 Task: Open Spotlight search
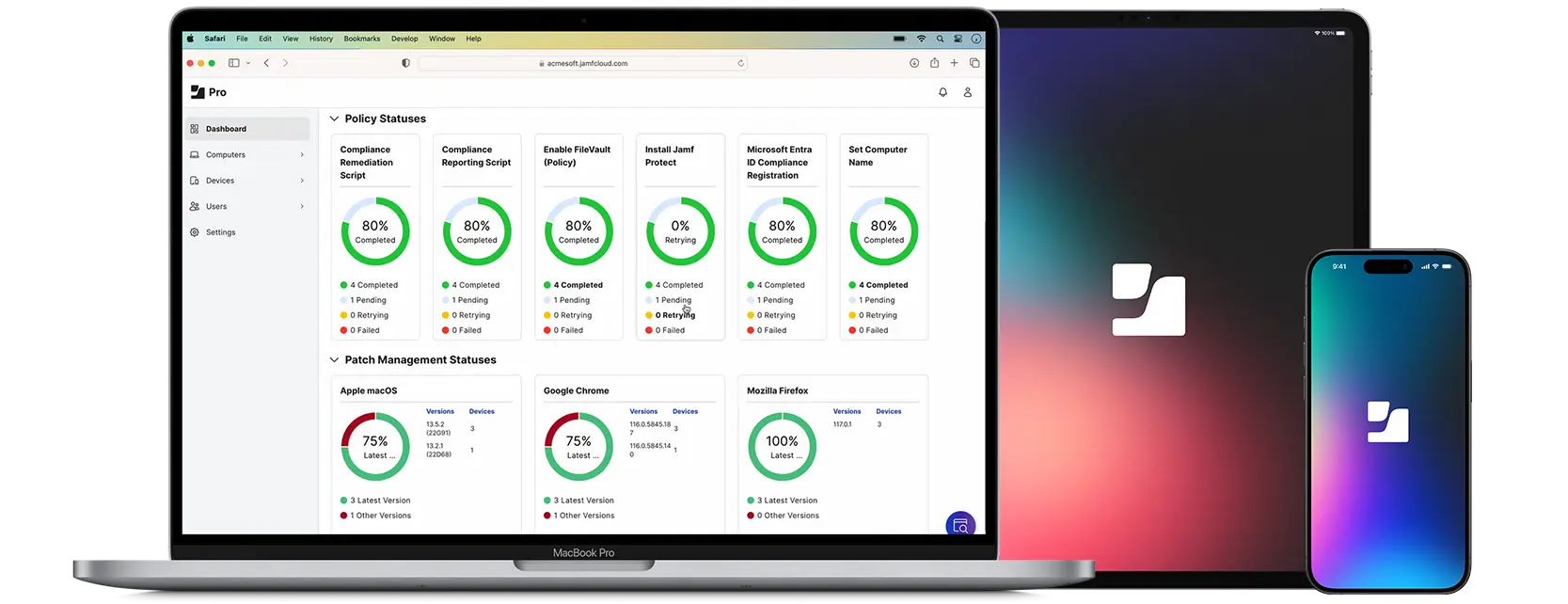(940, 39)
